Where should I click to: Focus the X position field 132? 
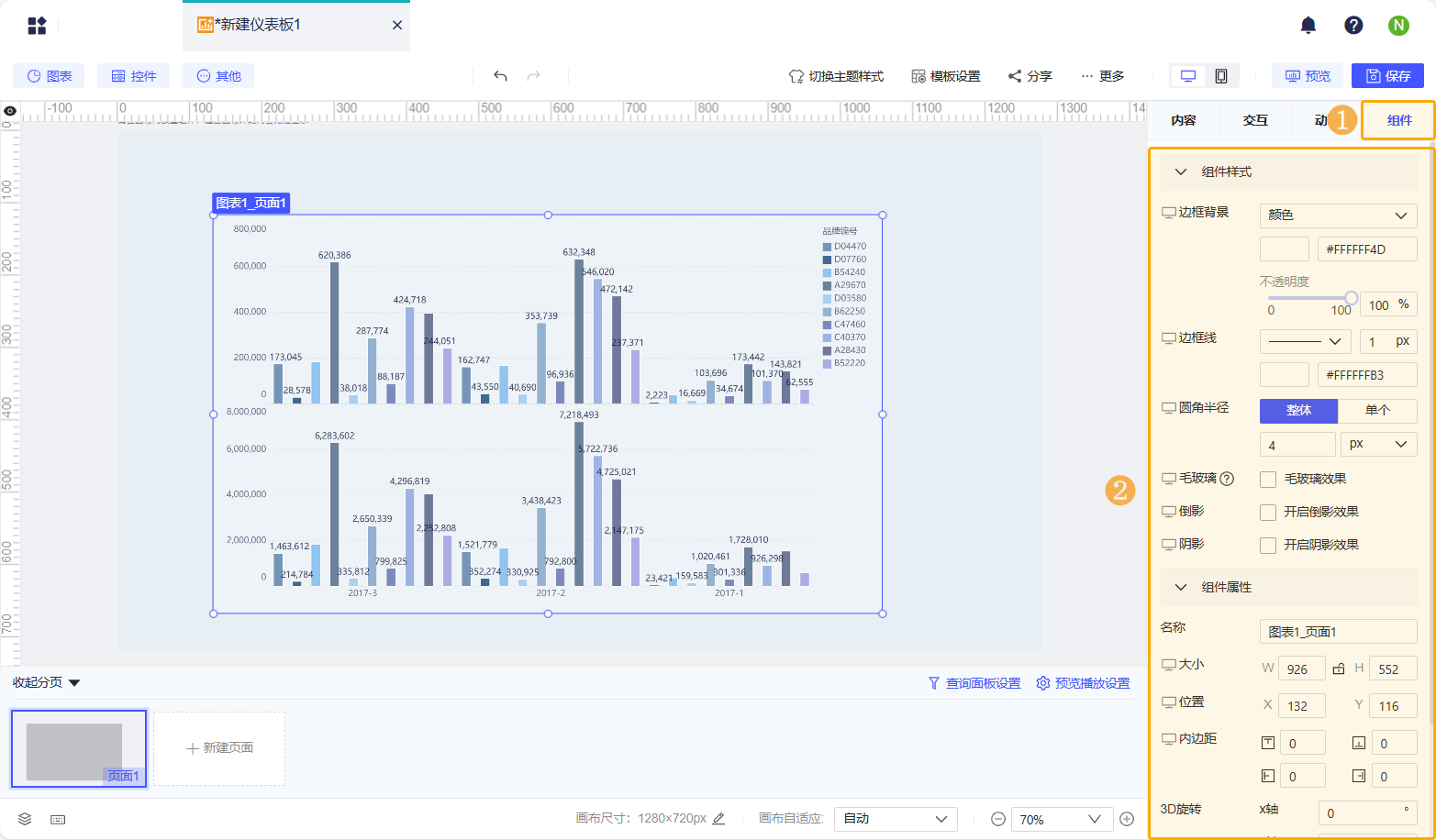1302,705
